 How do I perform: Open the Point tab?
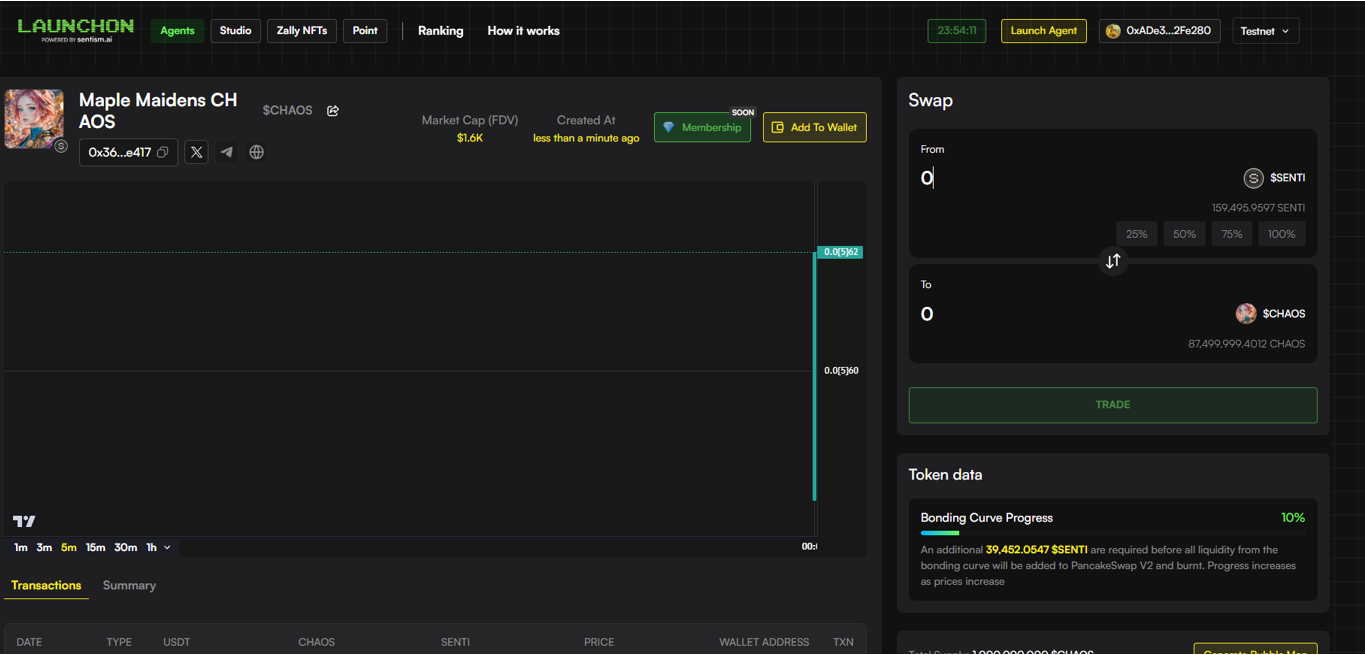coord(365,31)
